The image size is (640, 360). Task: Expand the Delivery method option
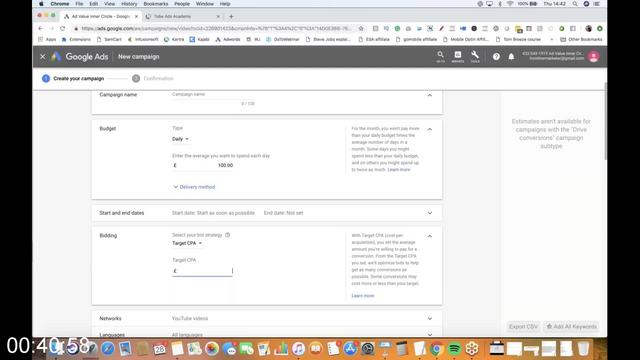(x=194, y=187)
